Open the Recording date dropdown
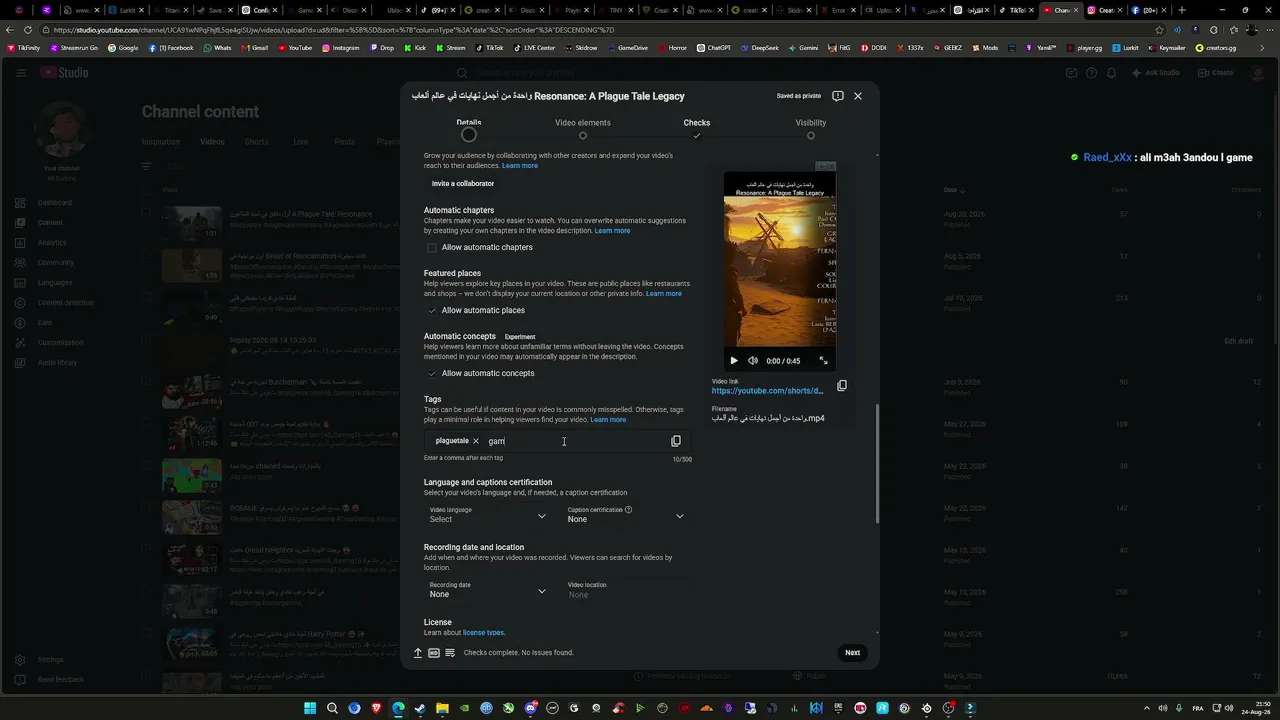1280x720 pixels. click(488, 590)
